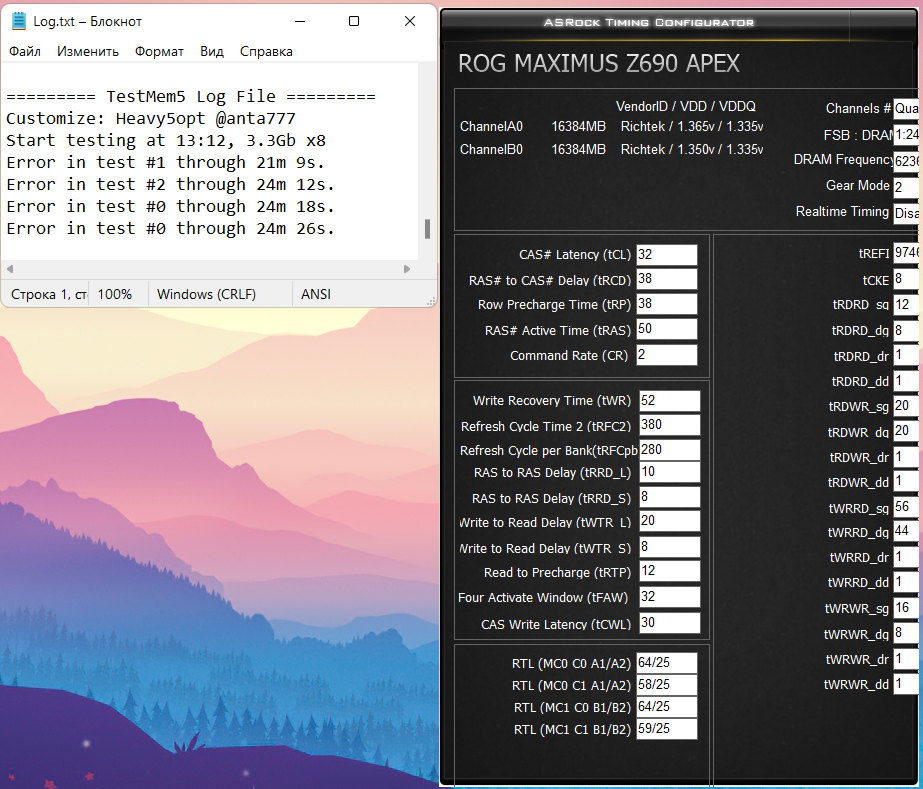Viewport: 923px width, 789px height.
Task: Click the tWRRD_dg value field
Action: click(907, 532)
